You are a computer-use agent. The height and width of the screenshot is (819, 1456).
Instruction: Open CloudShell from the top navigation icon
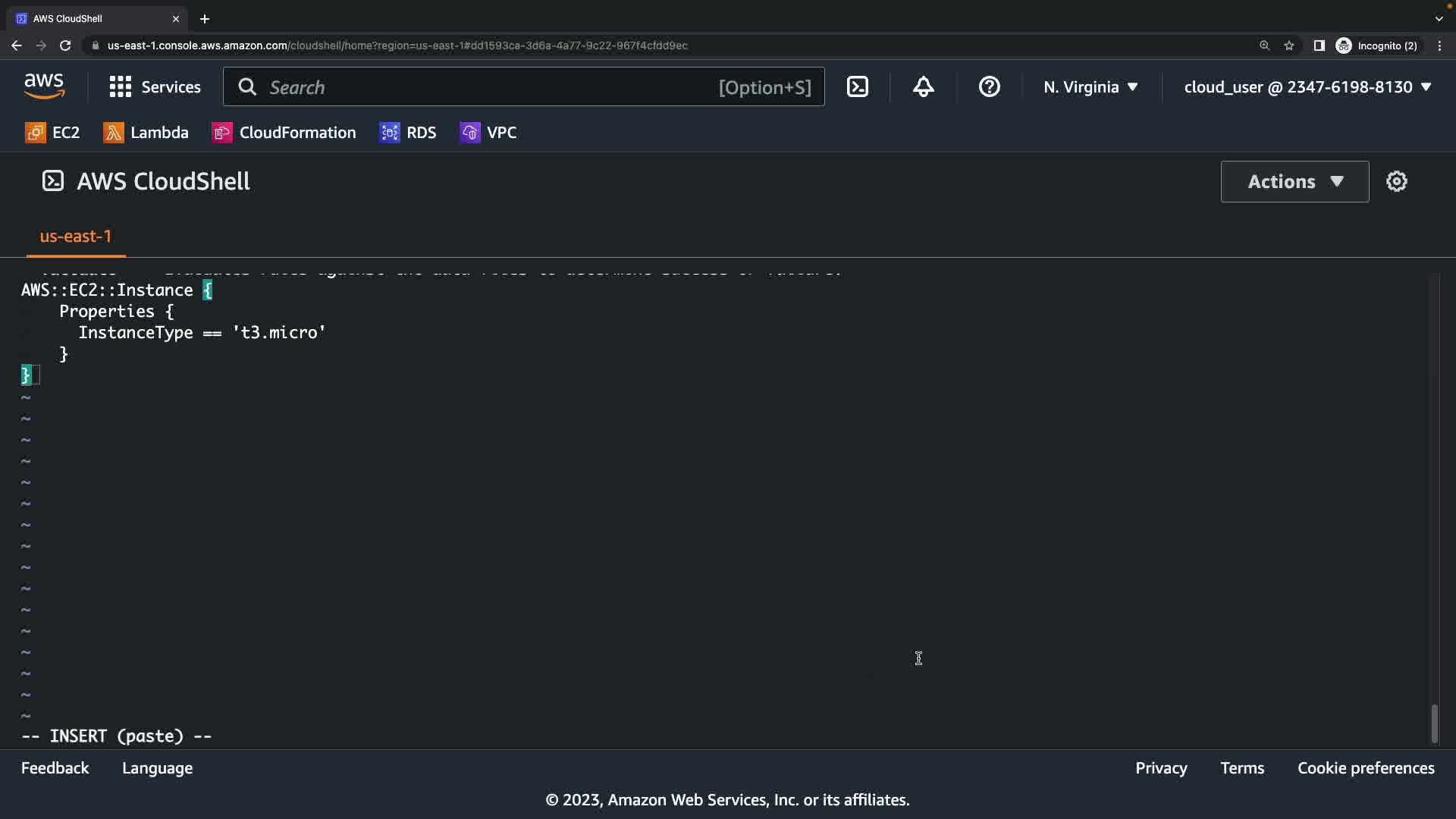pos(858,87)
